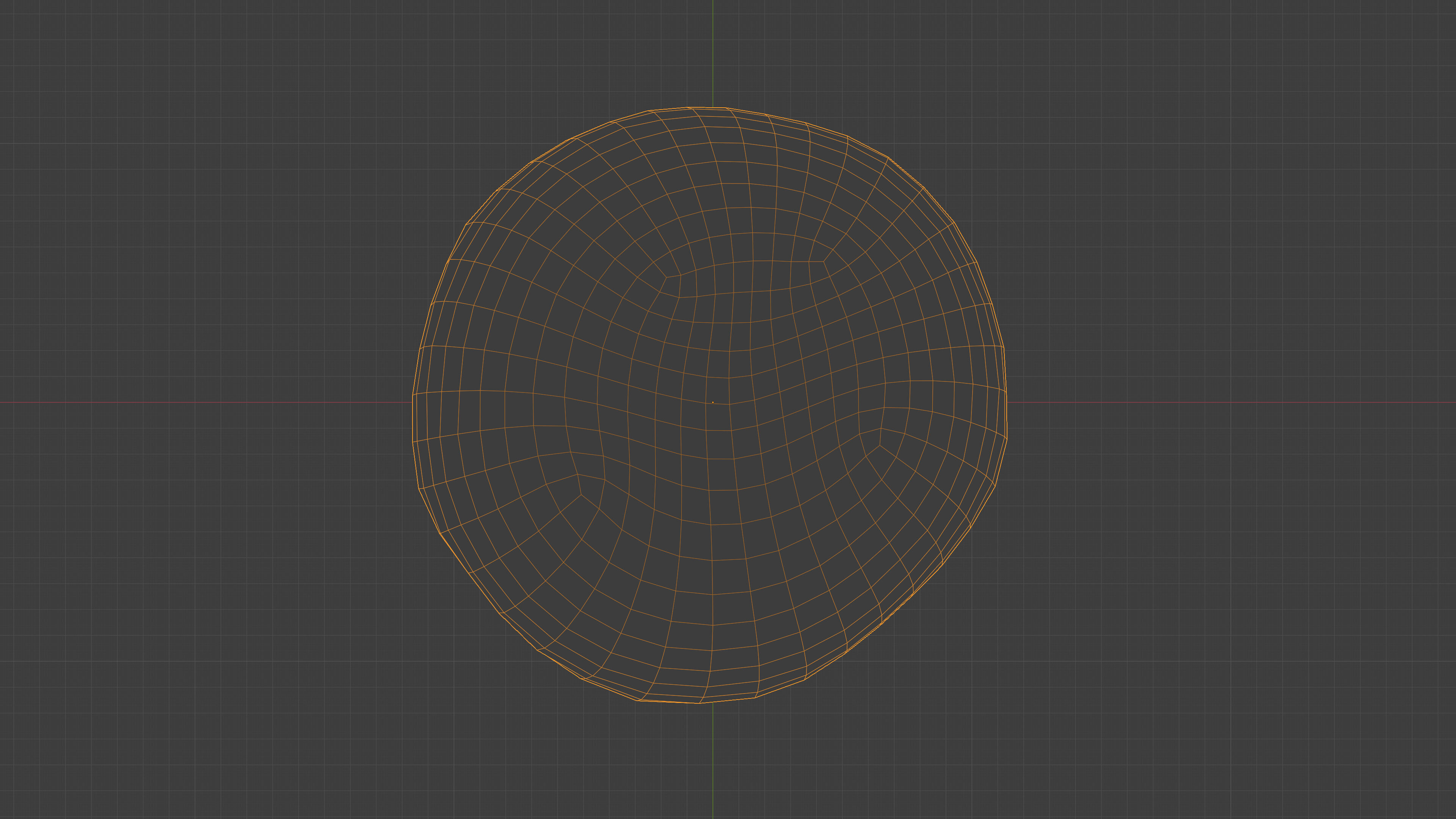1456x819 pixels.
Task: Click the red X axis line right of mesh
Action: click(1232, 402)
